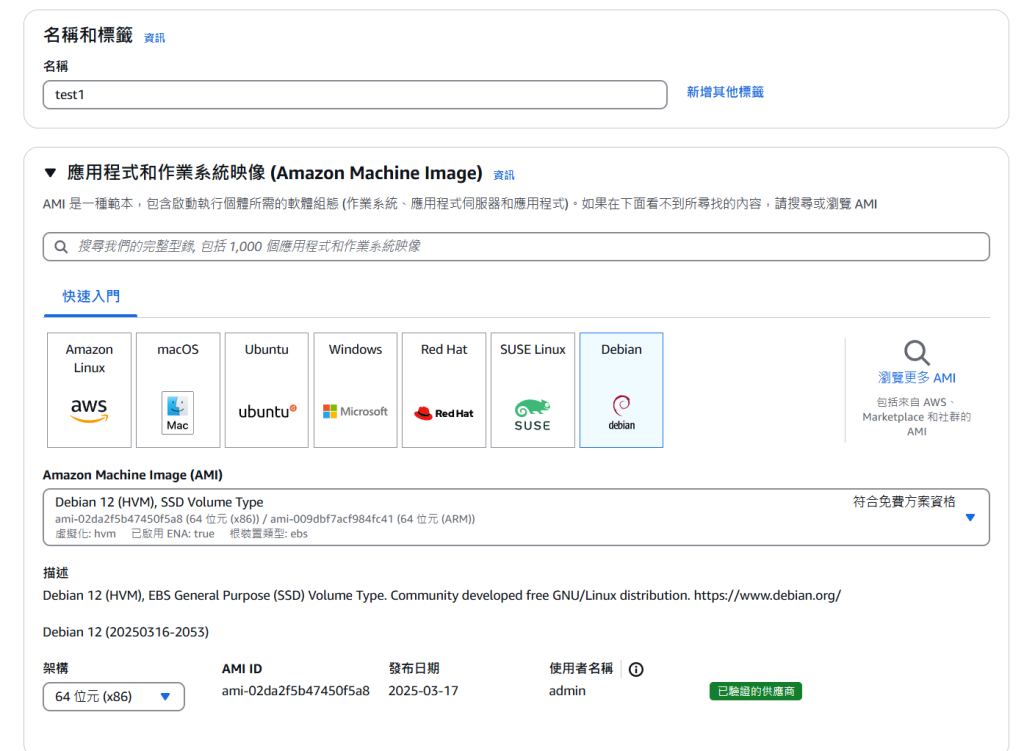
Task: Pick the Ubuntu AMI tile
Action: coord(267,390)
